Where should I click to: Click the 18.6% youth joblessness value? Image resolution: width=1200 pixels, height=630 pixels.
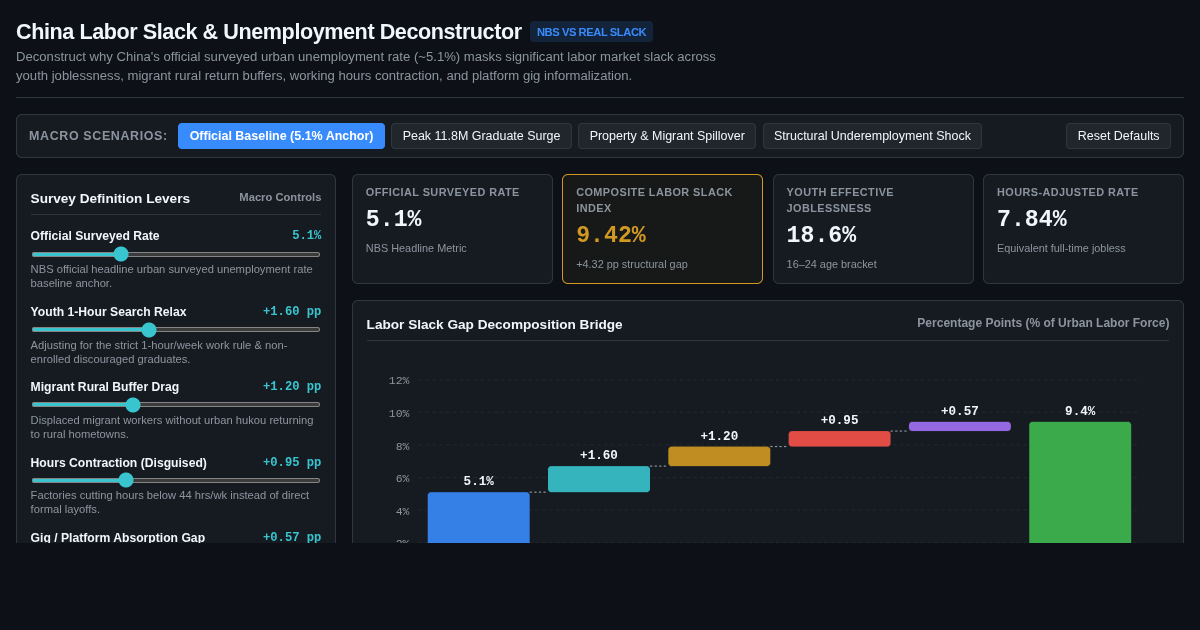tap(821, 236)
